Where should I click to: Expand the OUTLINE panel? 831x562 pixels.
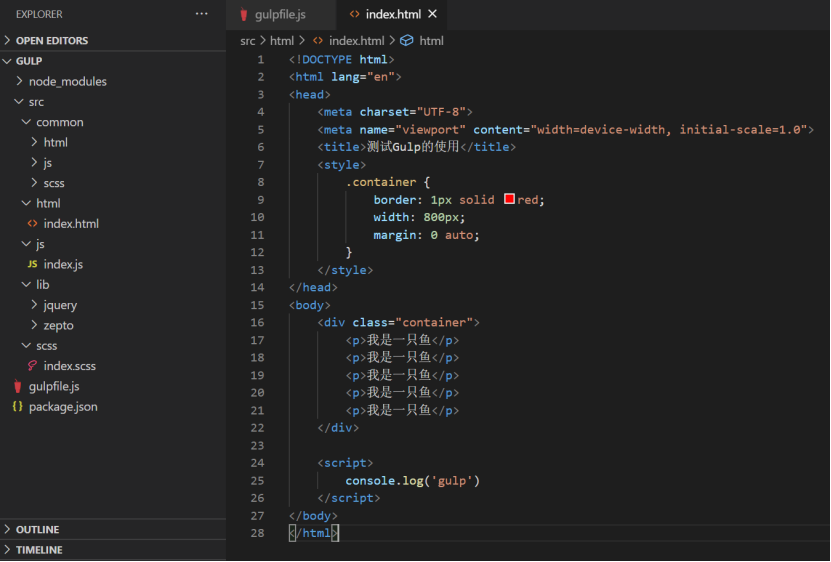113,530
